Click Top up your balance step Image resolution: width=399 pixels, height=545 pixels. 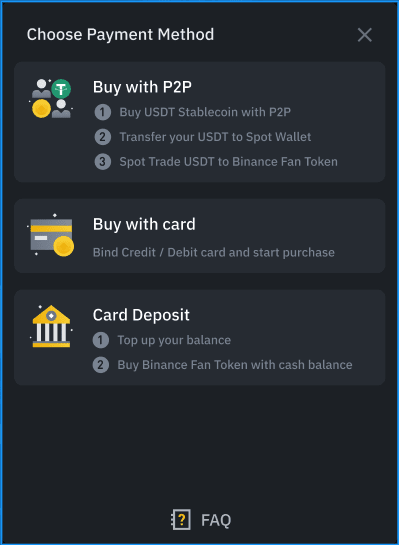coord(174,340)
